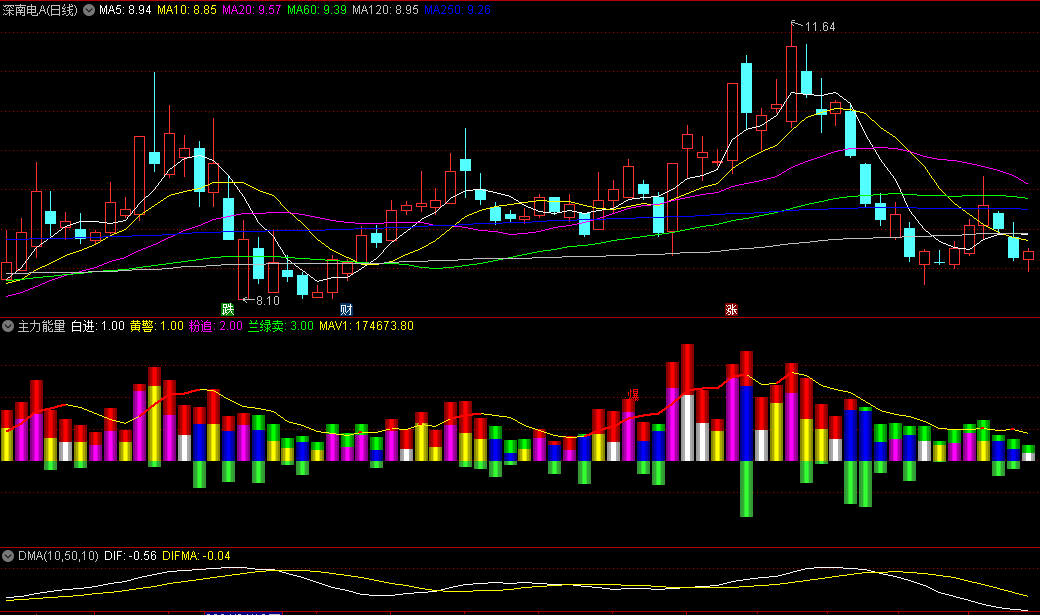This screenshot has height=615, width=1040.
Task: Click the 深南电A(日线) stock title
Action: click(40, 10)
